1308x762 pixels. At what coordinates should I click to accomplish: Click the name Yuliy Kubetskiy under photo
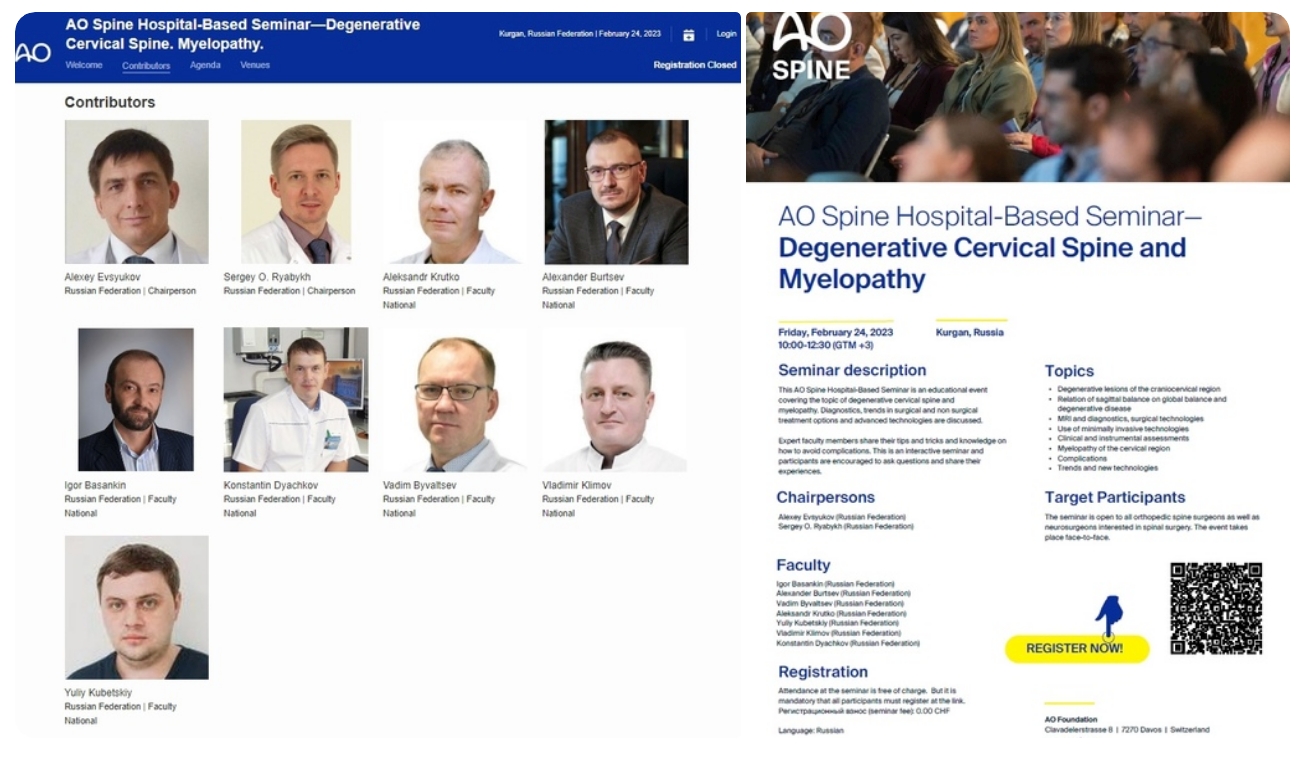click(x=98, y=692)
